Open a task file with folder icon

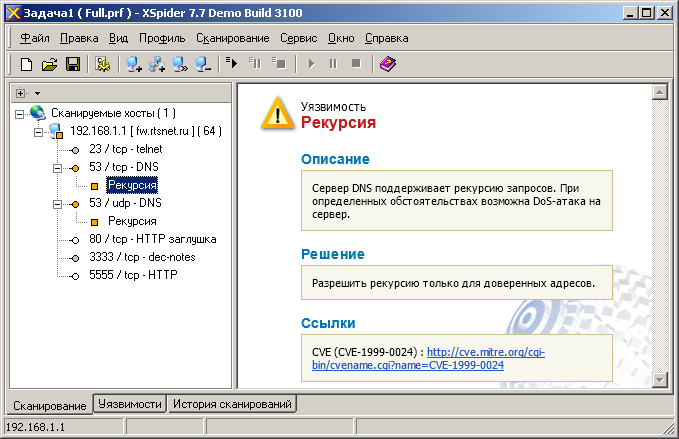pos(49,65)
